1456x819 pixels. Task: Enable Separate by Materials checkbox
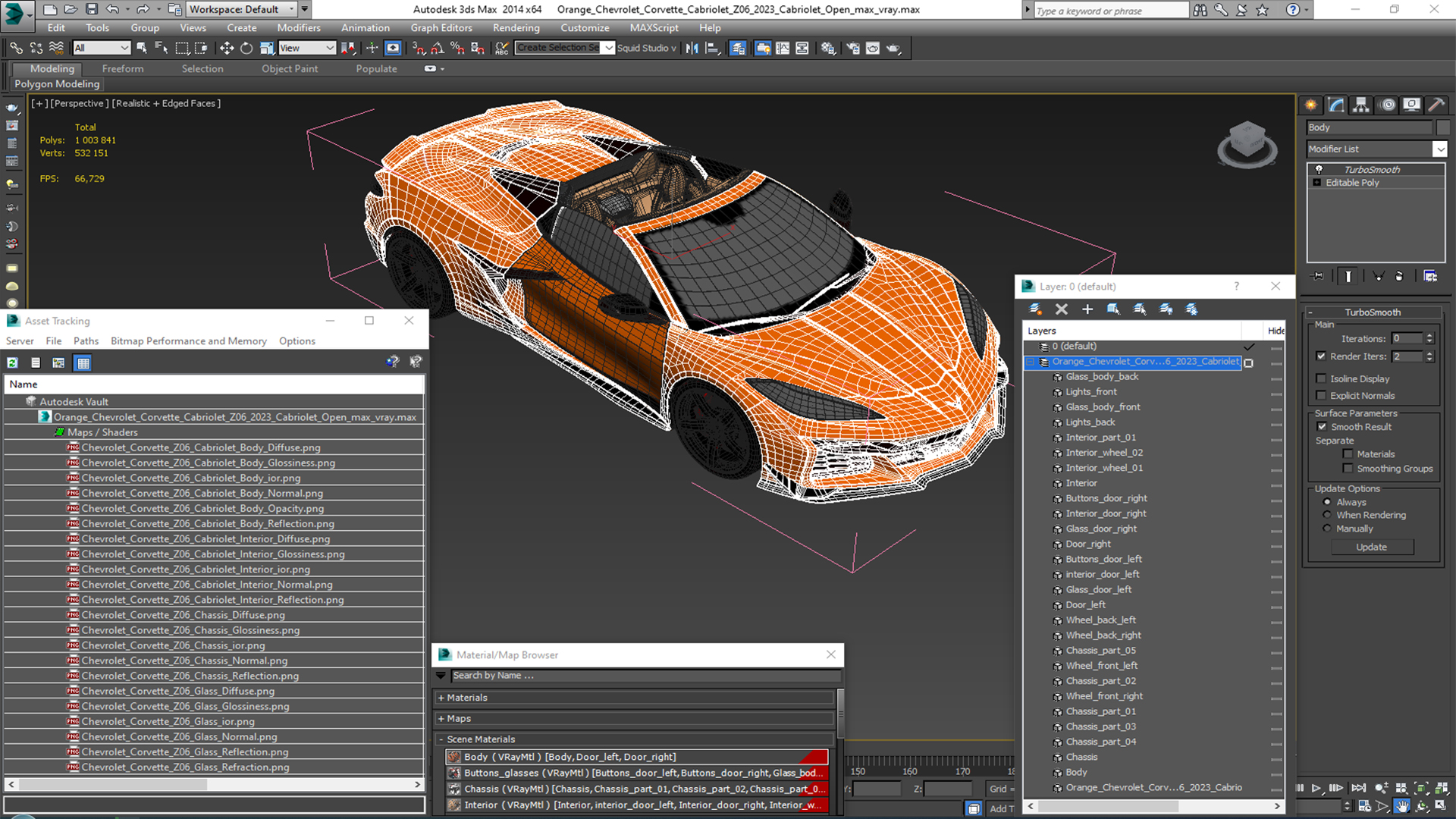point(1348,454)
